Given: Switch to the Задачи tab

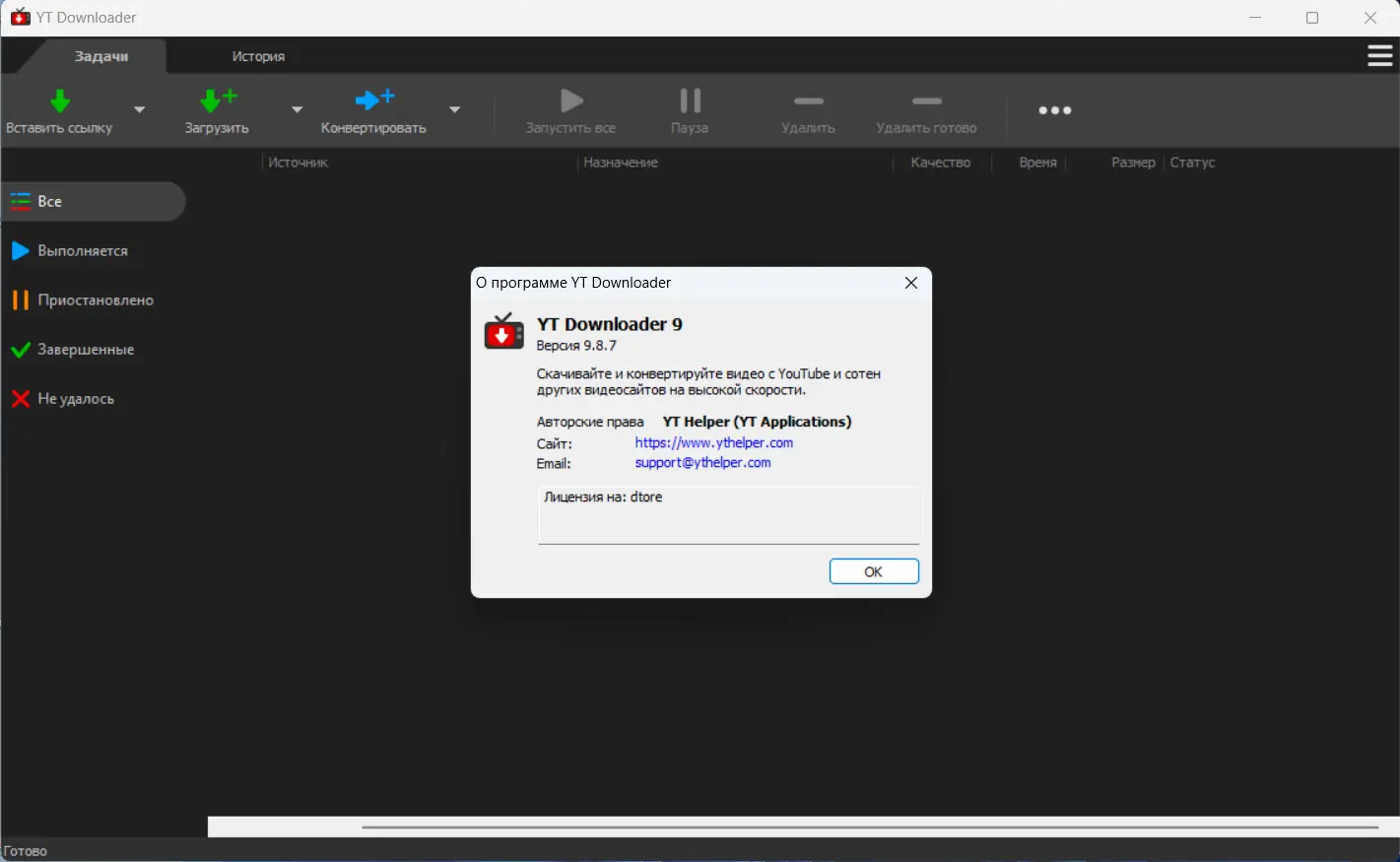Looking at the screenshot, I should tap(101, 56).
